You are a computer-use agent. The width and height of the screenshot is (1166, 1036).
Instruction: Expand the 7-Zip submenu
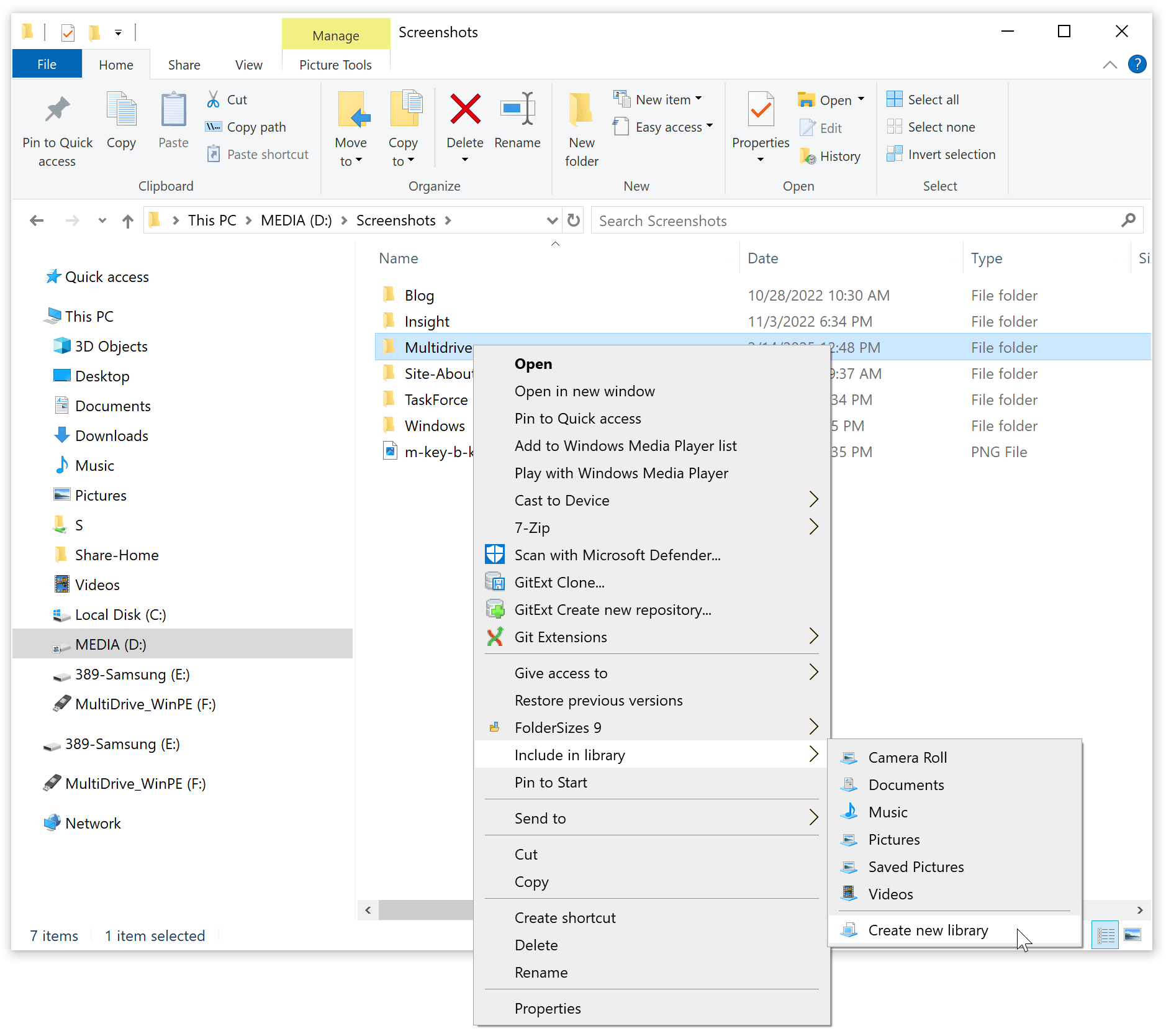[x=813, y=527]
